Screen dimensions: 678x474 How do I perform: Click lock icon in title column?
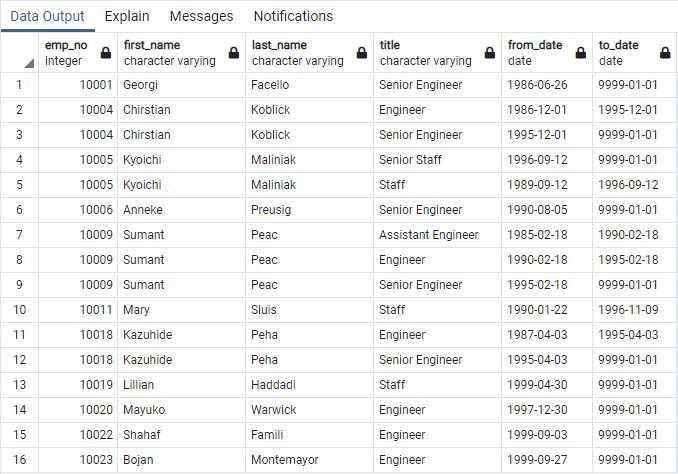[489, 53]
